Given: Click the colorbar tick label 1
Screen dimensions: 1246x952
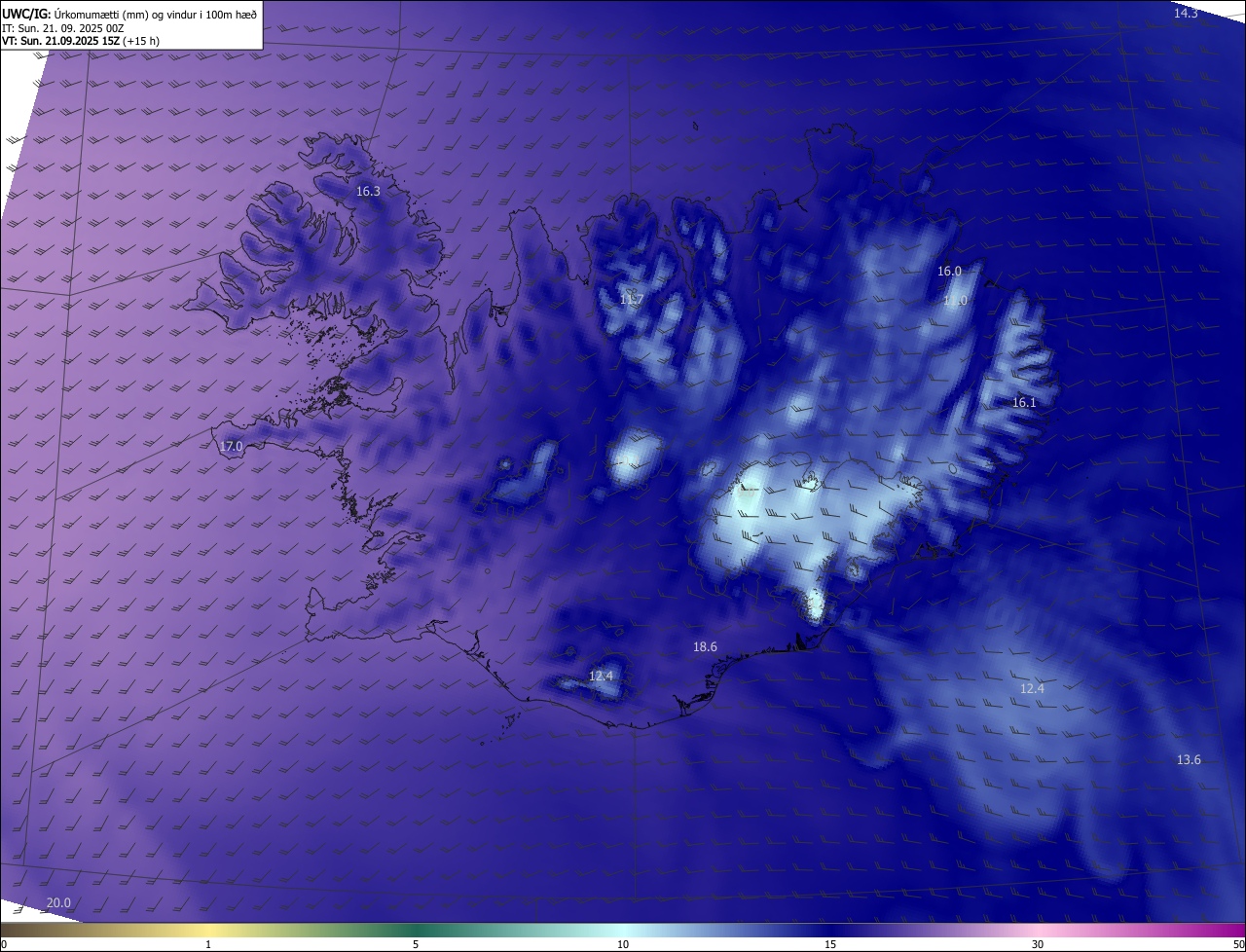Looking at the screenshot, I should click(208, 944).
